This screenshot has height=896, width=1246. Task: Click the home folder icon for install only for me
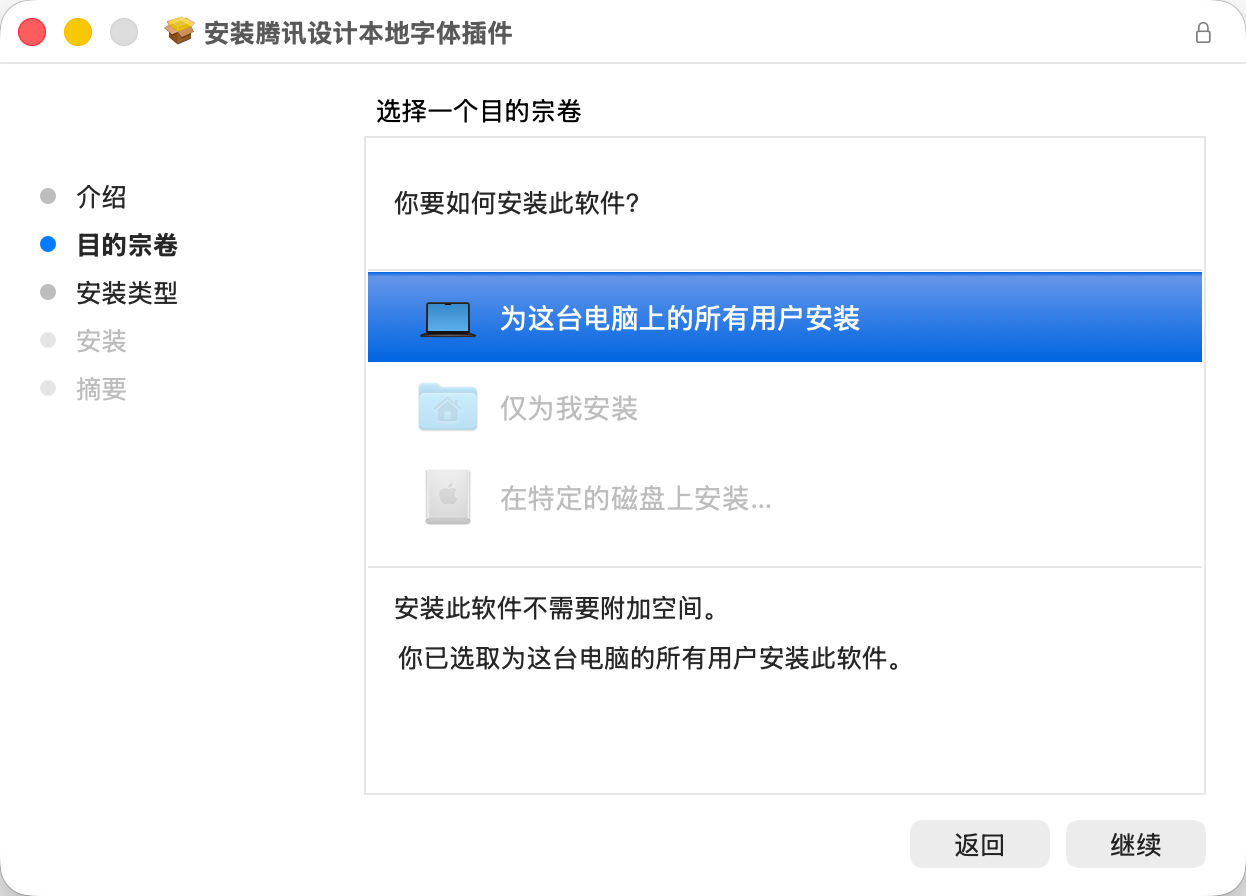click(447, 407)
